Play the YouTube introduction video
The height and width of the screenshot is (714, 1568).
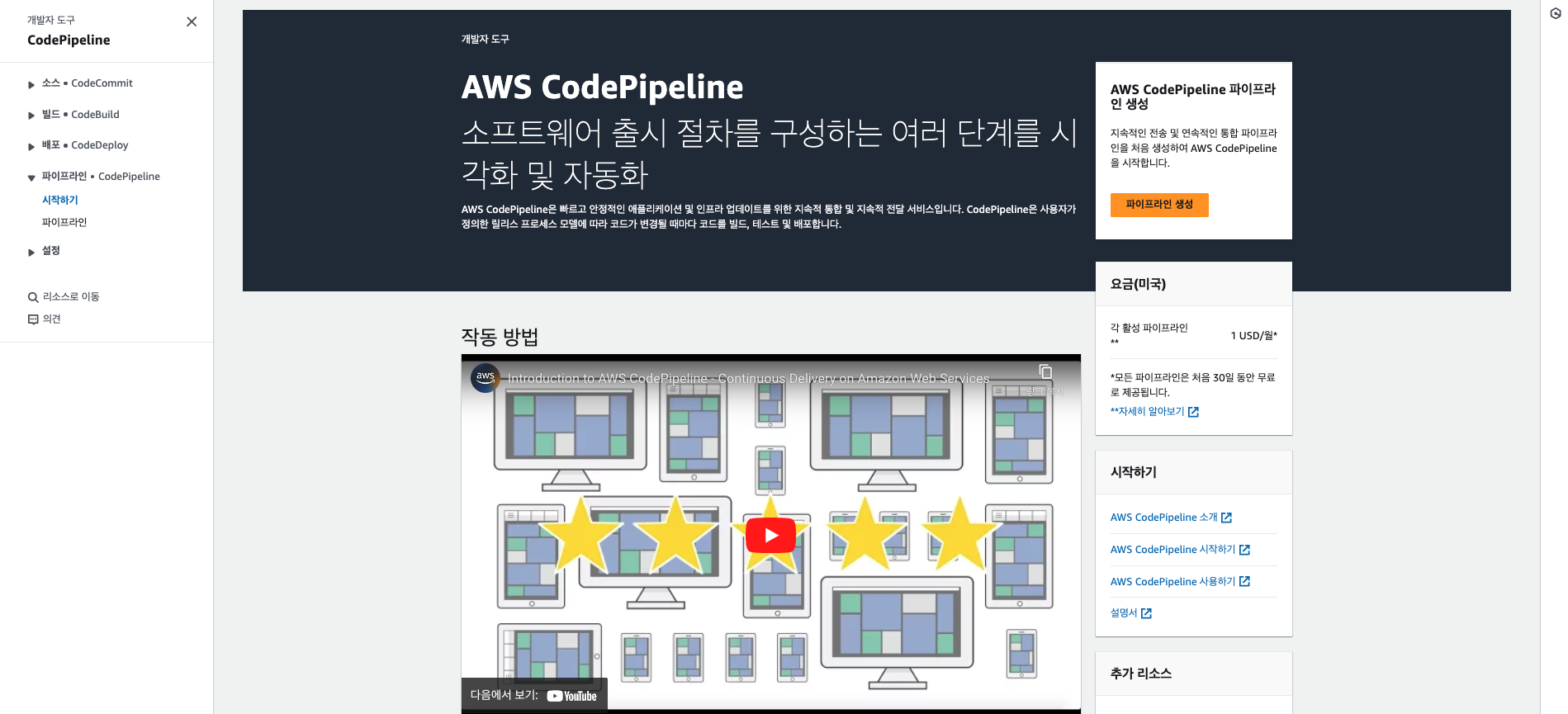(x=770, y=535)
